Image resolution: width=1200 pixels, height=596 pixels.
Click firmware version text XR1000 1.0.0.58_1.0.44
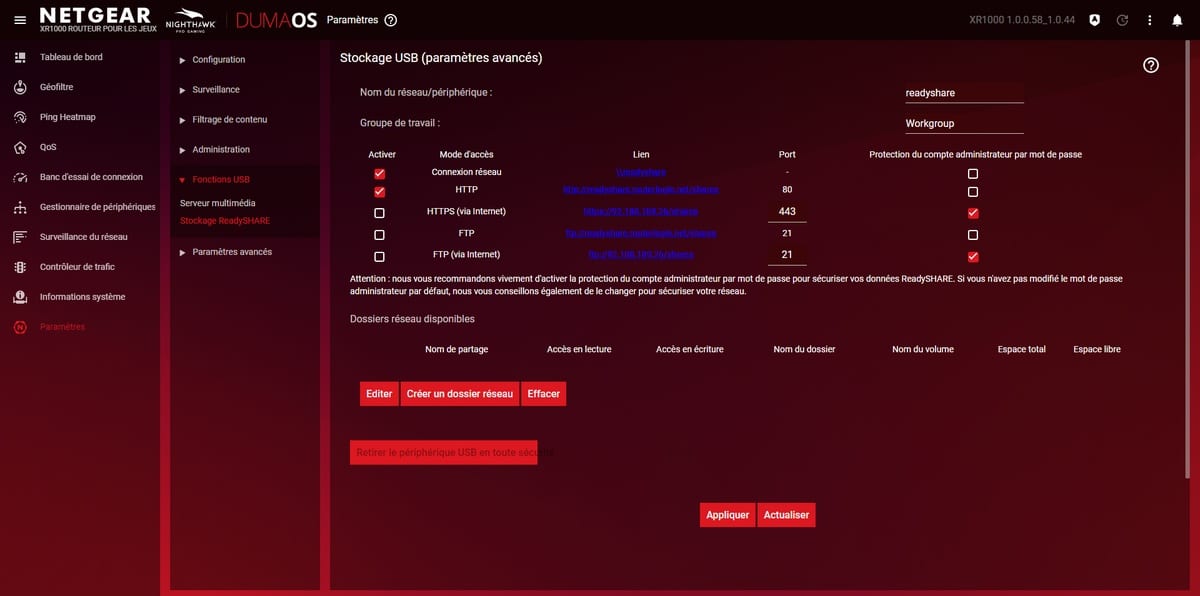pyautogui.click(x=1022, y=20)
